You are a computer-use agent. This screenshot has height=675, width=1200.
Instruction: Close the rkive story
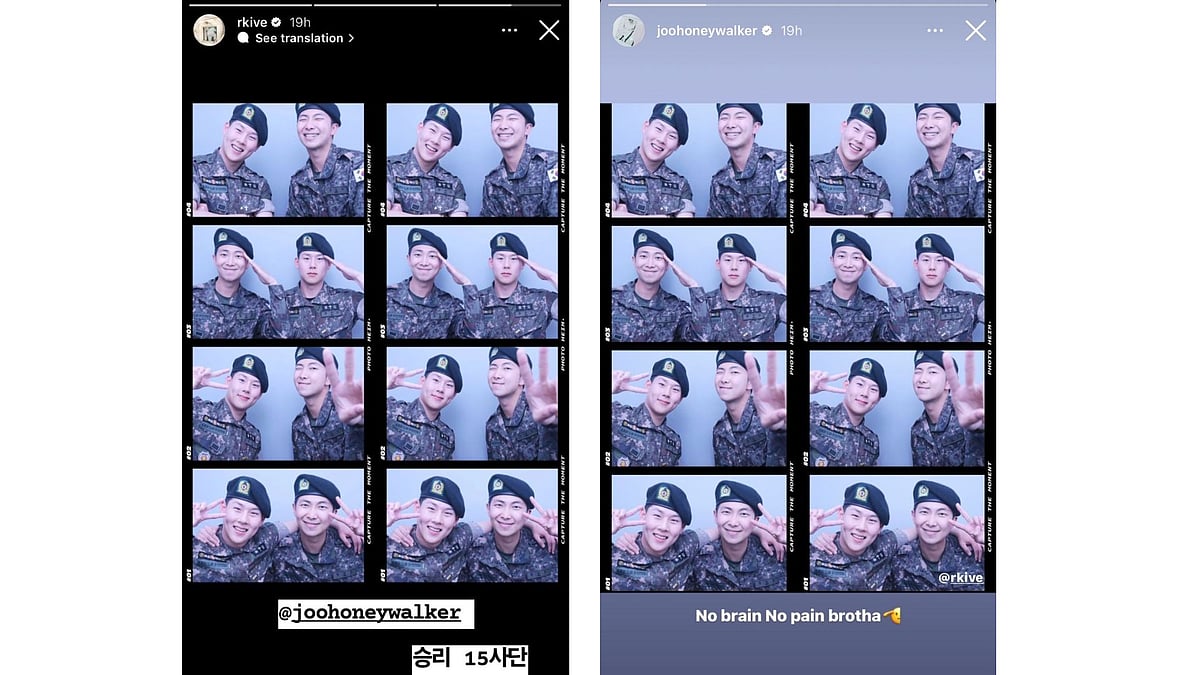click(549, 30)
